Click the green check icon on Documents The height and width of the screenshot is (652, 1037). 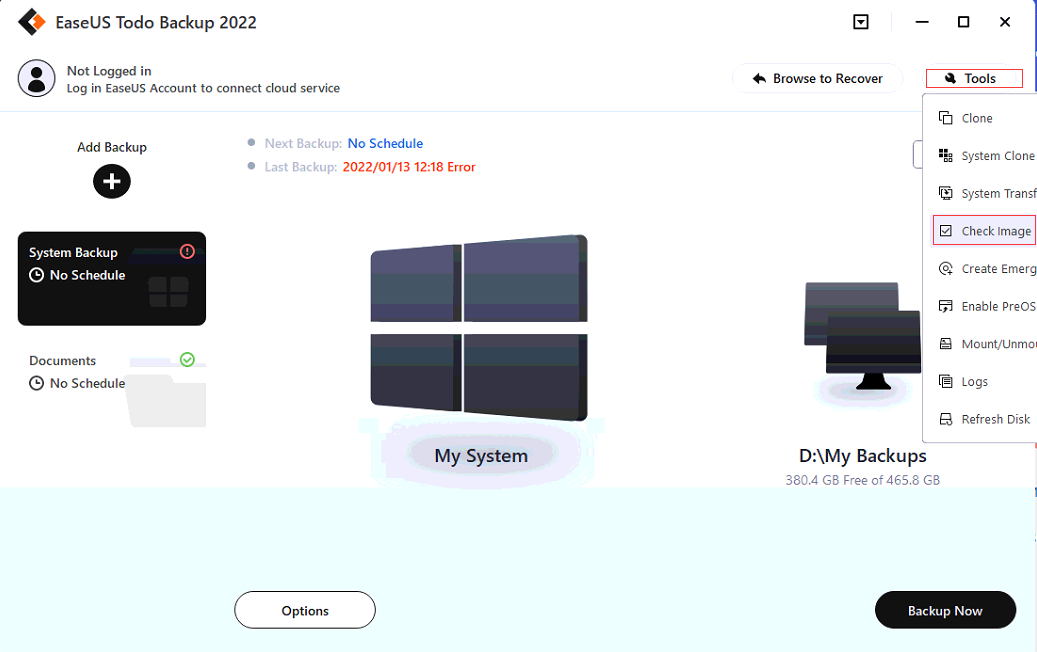click(187, 359)
